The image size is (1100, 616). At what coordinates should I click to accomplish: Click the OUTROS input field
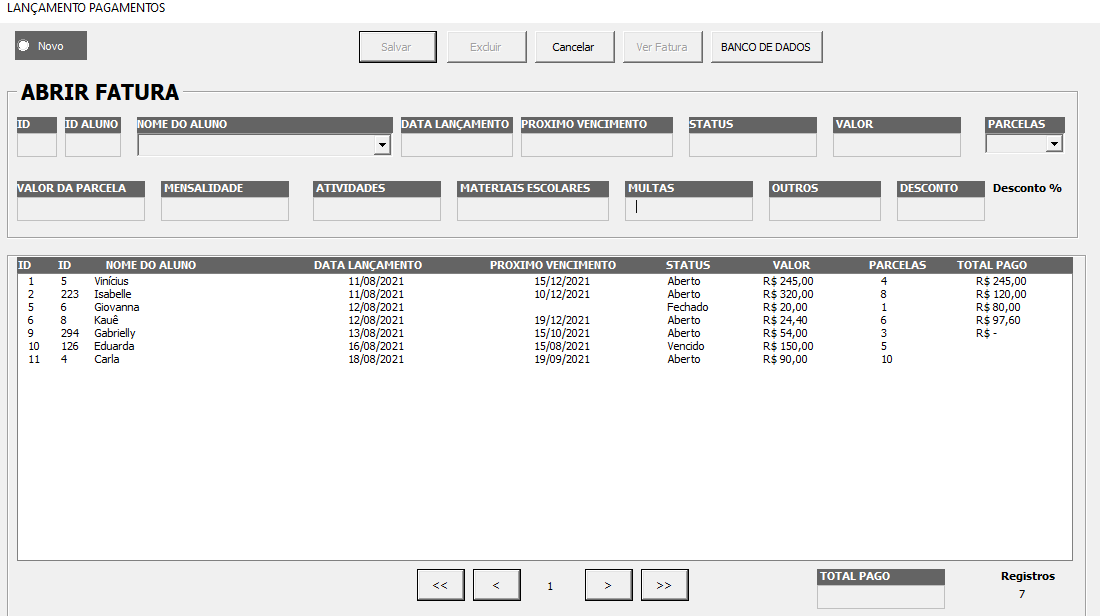824,209
